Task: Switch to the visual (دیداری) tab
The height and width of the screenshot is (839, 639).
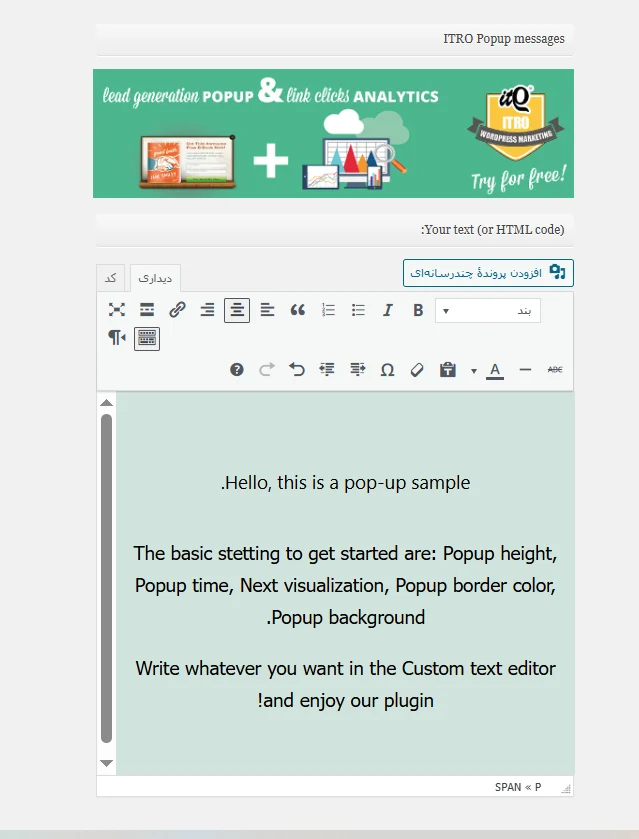Action: pyautogui.click(x=155, y=278)
